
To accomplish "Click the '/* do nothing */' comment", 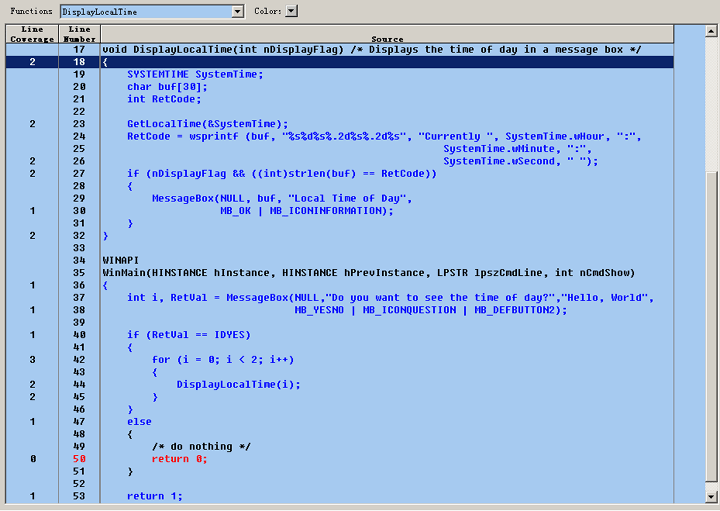I will (201, 446).
